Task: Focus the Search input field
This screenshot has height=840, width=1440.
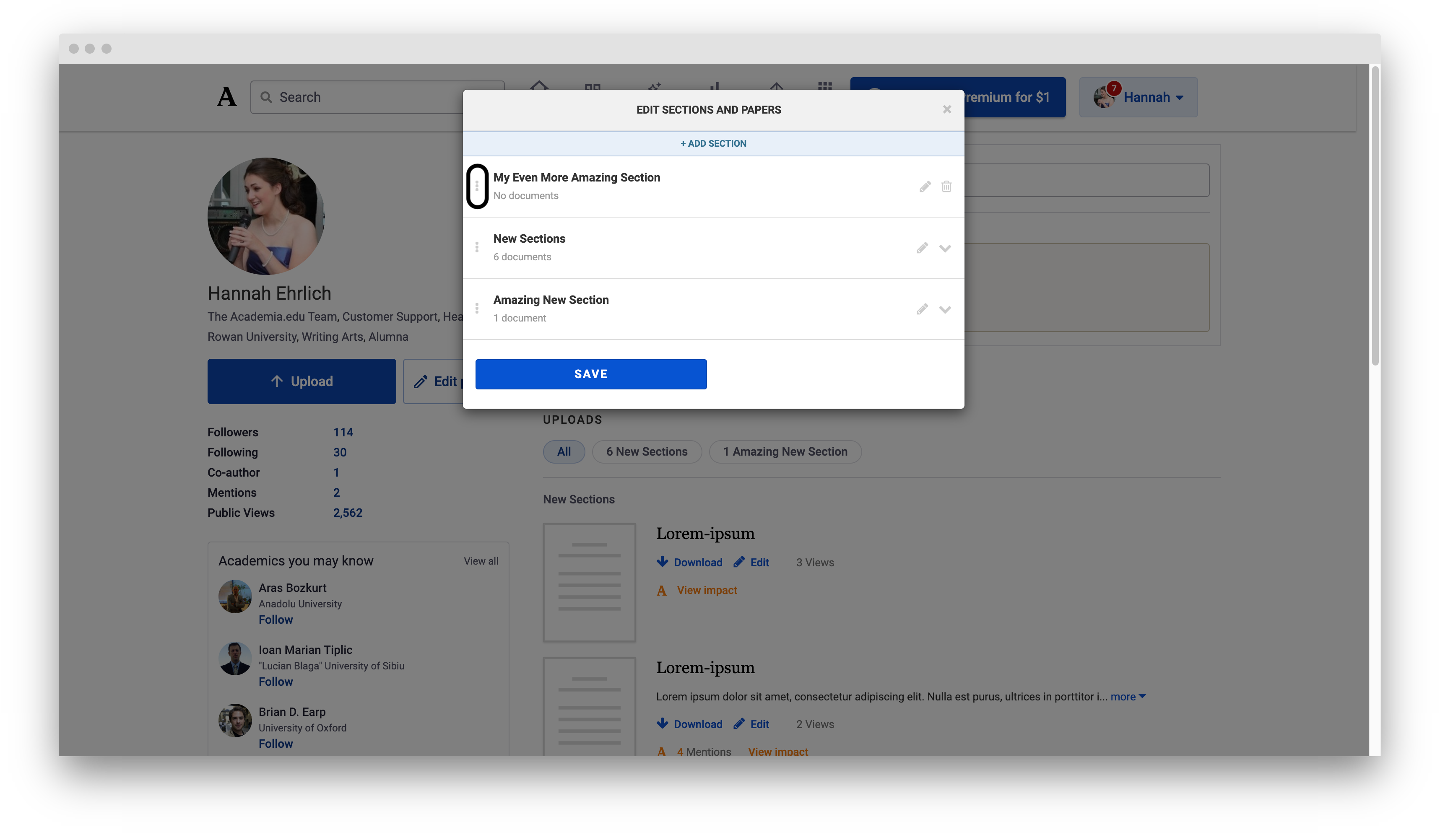Action: pyautogui.click(x=377, y=97)
